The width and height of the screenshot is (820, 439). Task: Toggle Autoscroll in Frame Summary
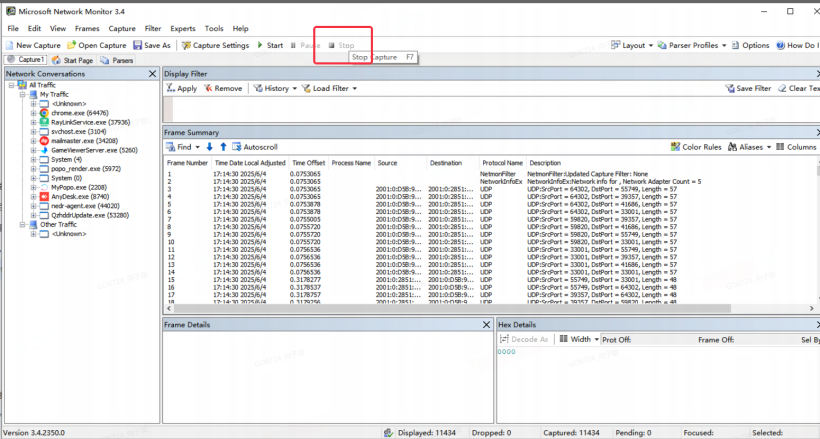(255, 147)
